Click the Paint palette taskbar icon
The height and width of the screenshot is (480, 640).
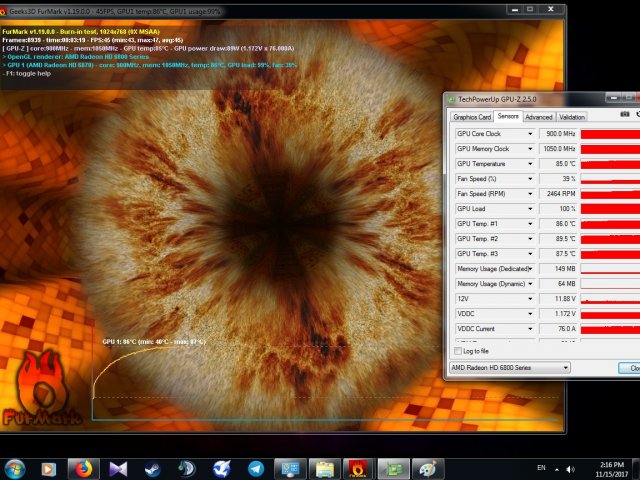[x=427, y=468]
